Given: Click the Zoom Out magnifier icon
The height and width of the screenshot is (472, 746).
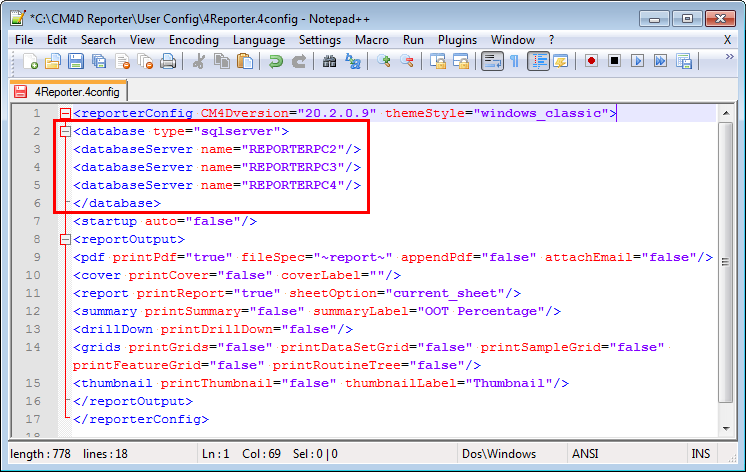Looking at the screenshot, I should 406,61.
